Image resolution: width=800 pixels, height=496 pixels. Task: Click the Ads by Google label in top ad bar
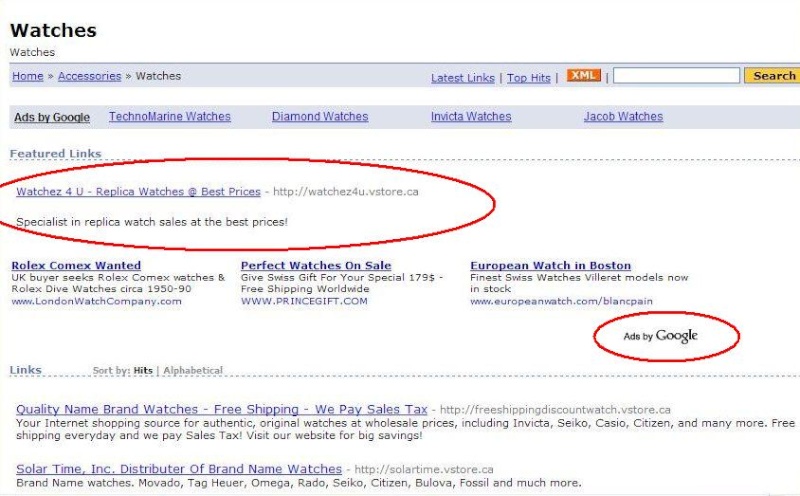pos(52,117)
